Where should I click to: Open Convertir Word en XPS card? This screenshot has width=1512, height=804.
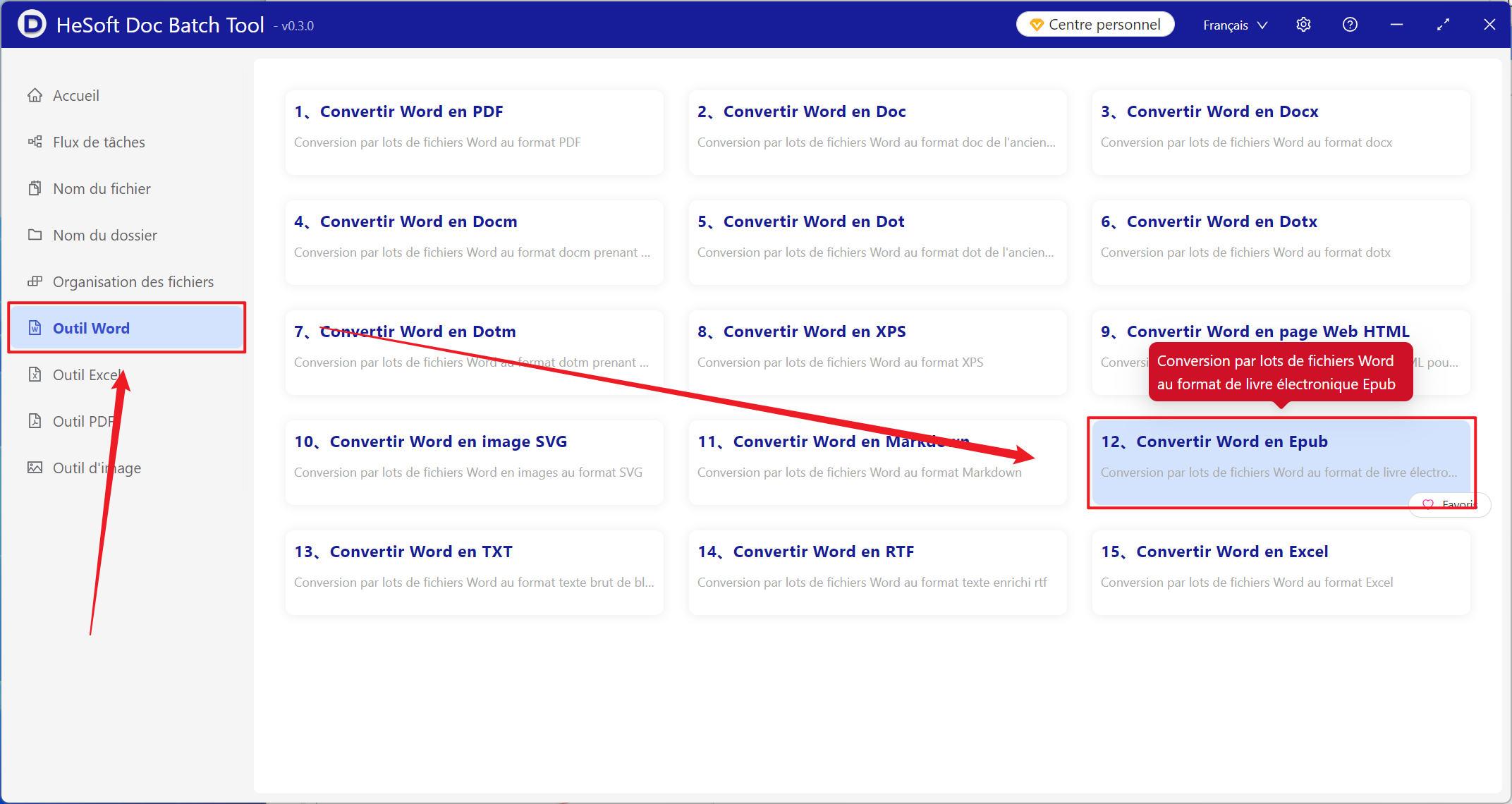click(x=877, y=352)
